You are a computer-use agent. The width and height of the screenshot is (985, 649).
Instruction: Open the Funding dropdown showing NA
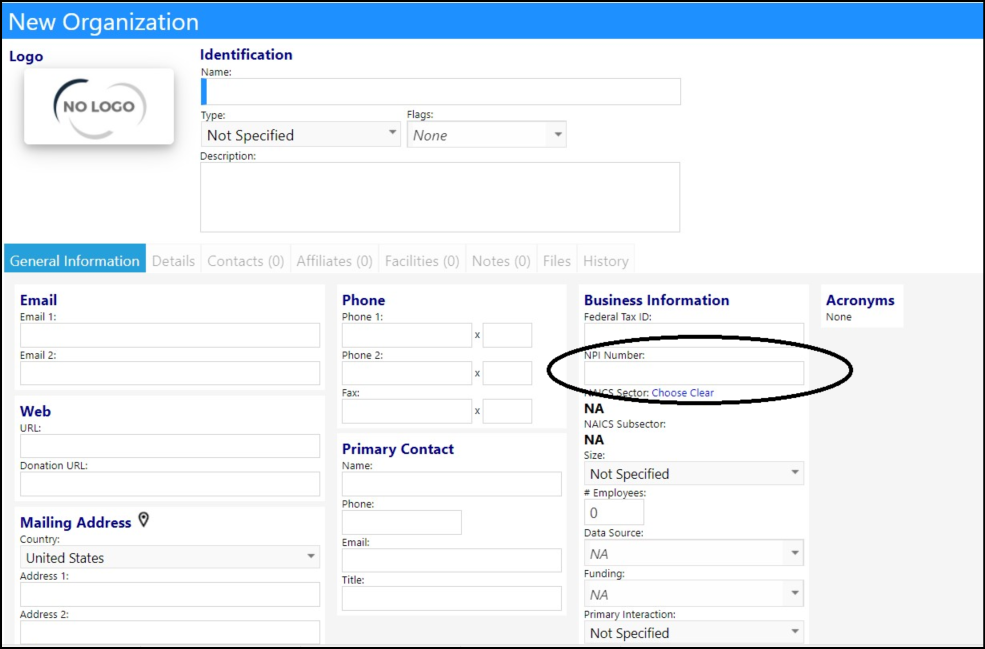tap(694, 594)
